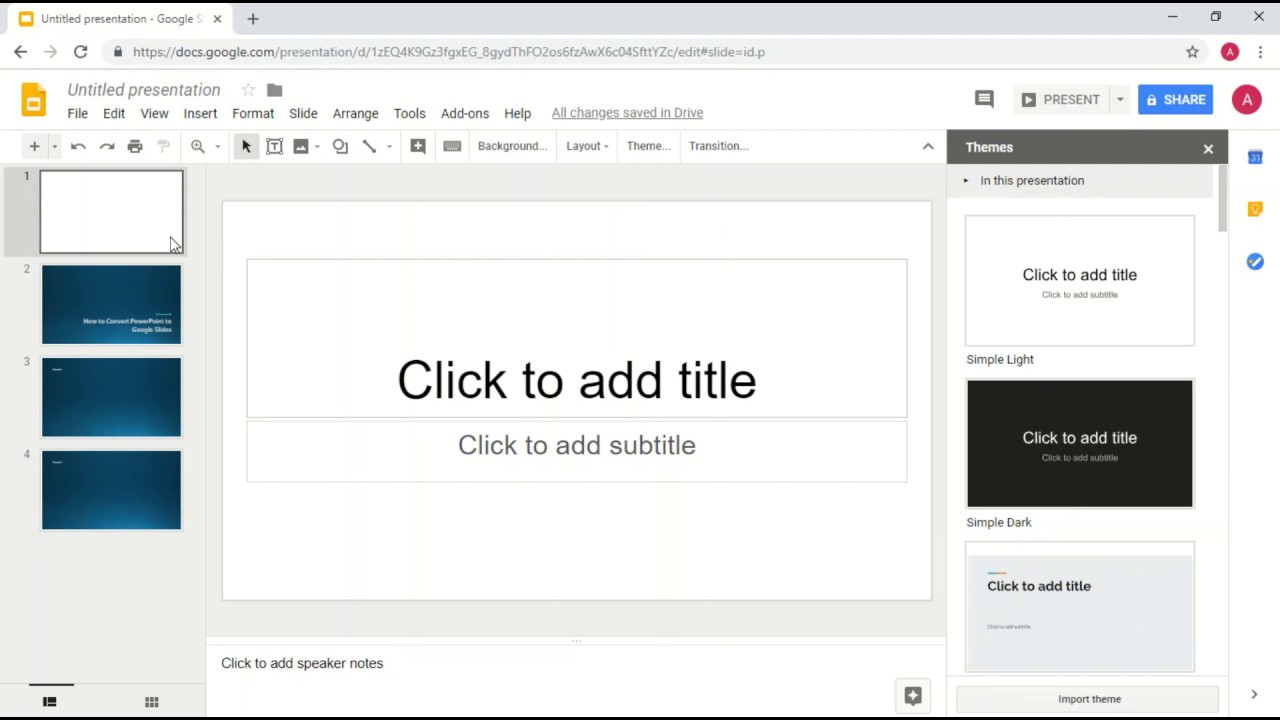
Task: Select the Shape tool
Action: 340,146
